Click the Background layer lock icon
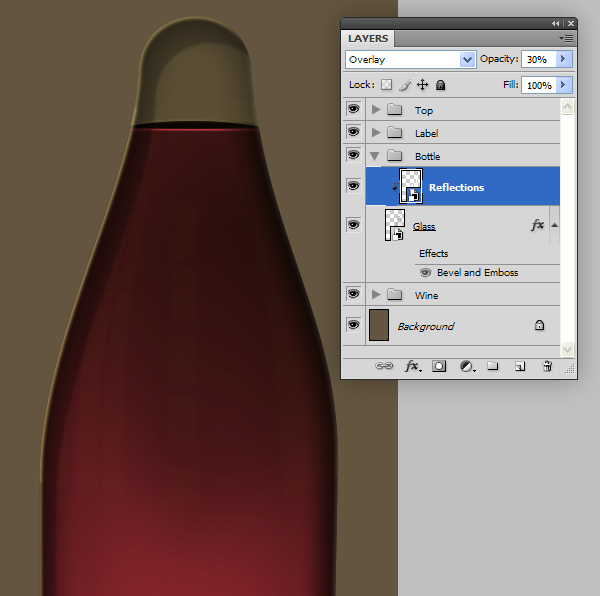600x596 pixels. (x=539, y=325)
